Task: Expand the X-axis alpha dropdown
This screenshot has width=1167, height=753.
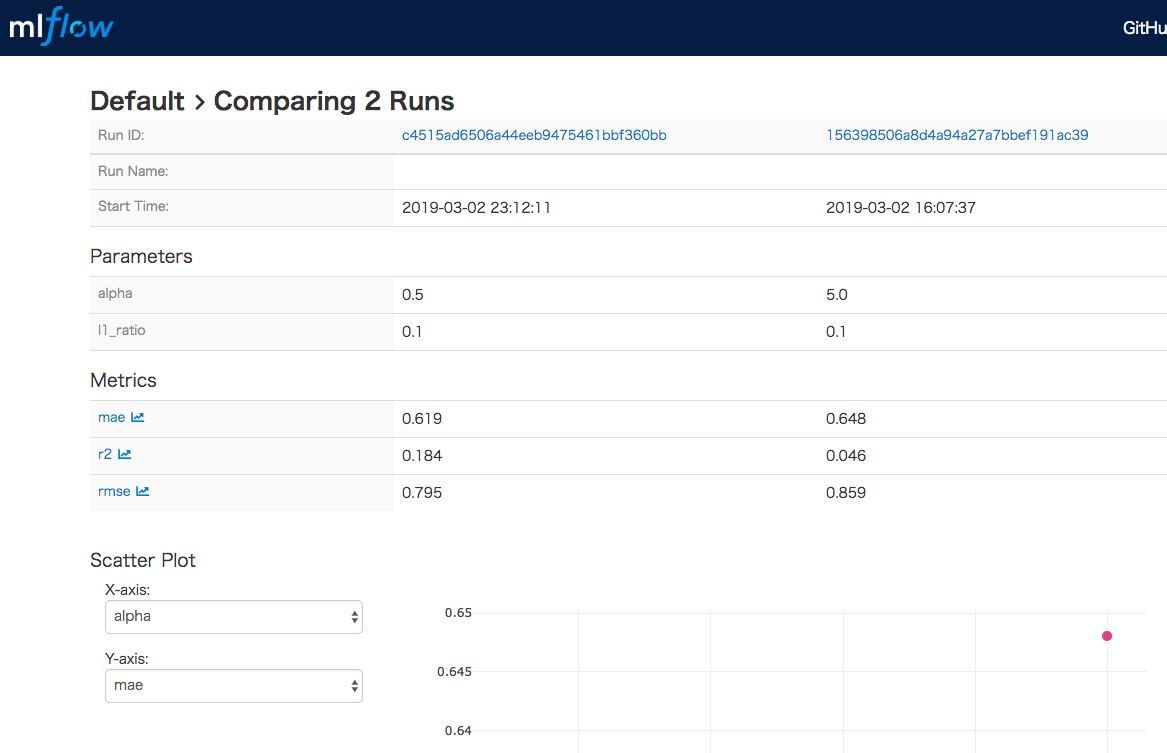Action: click(233, 617)
